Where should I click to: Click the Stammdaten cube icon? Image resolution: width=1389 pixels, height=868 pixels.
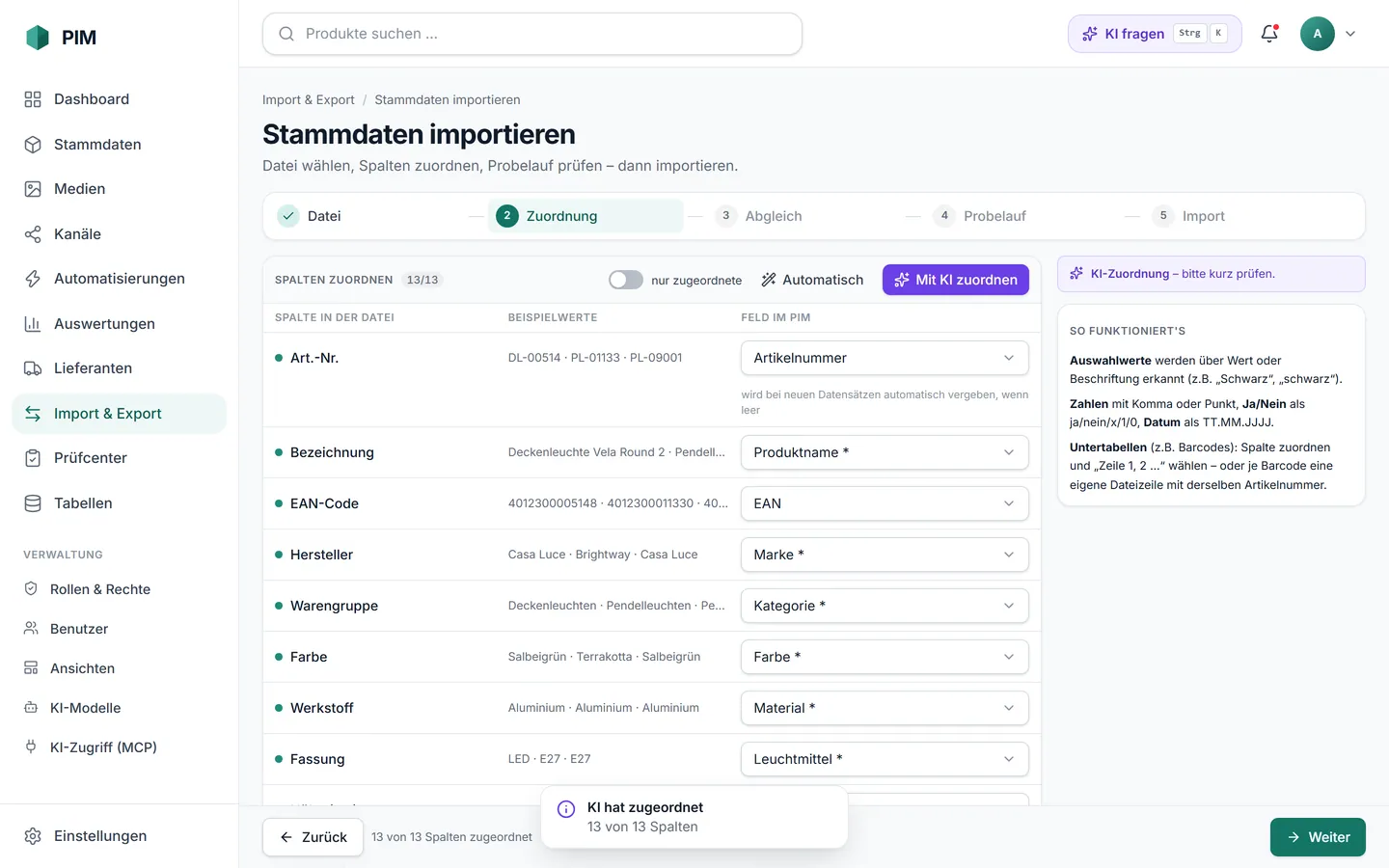pos(33,145)
